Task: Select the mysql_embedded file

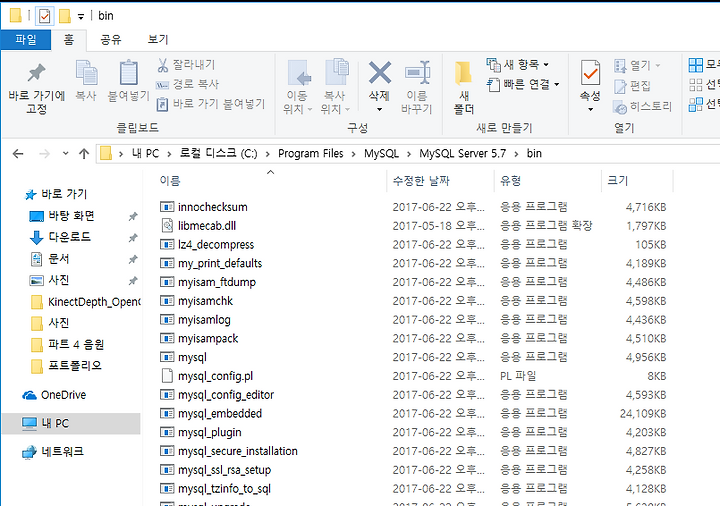Action: [x=219, y=414]
